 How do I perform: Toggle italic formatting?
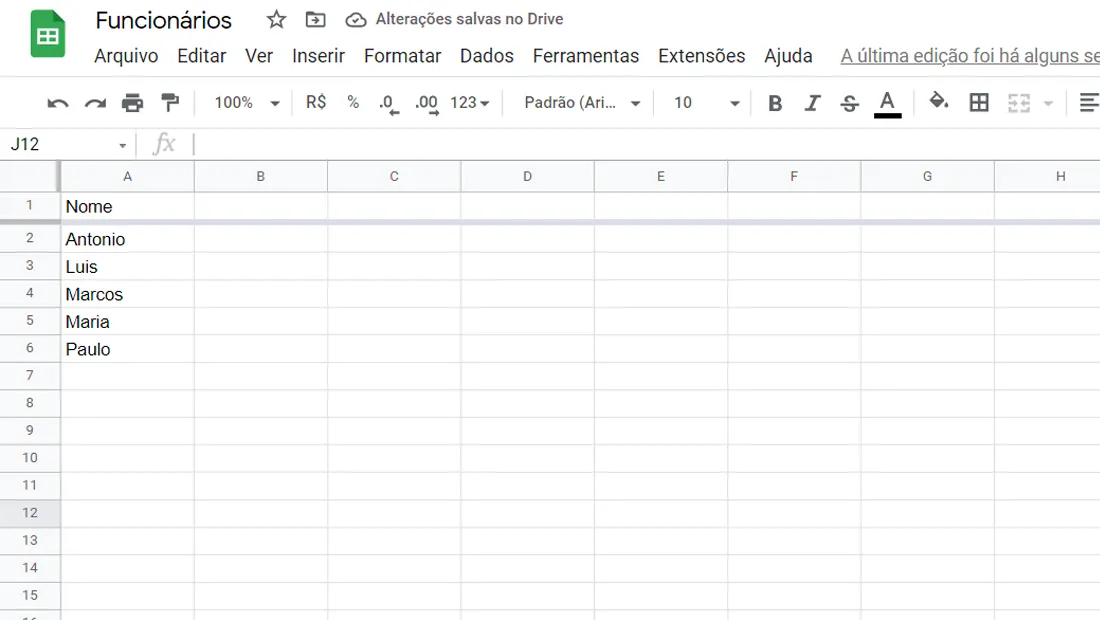[812, 103]
